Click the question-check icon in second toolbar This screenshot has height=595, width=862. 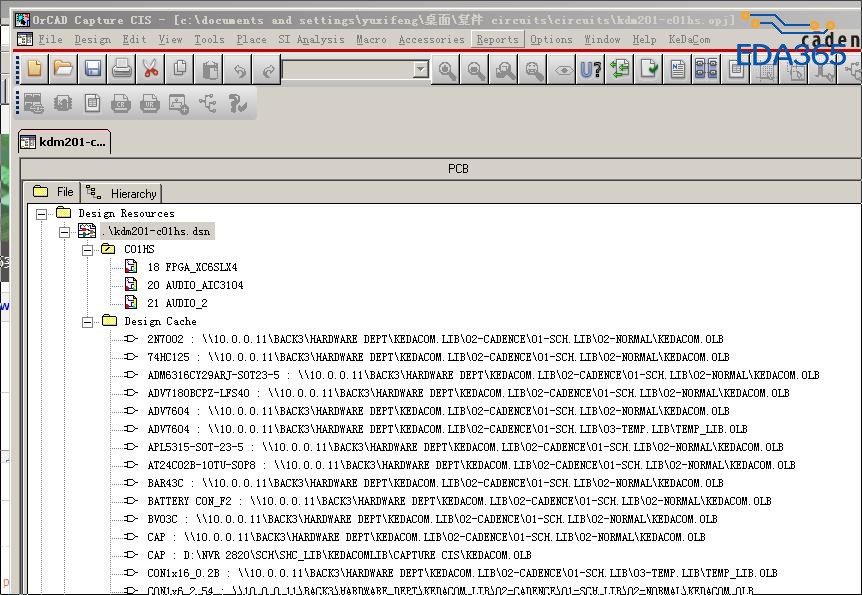237,103
